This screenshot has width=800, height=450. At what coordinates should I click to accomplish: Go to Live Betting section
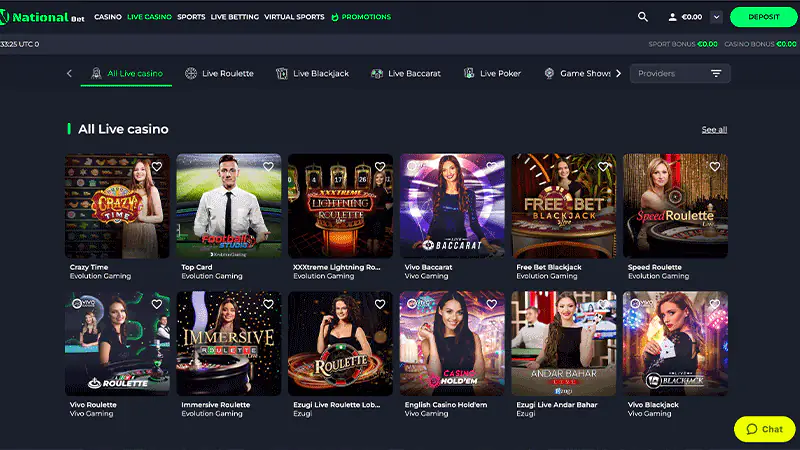point(235,17)
